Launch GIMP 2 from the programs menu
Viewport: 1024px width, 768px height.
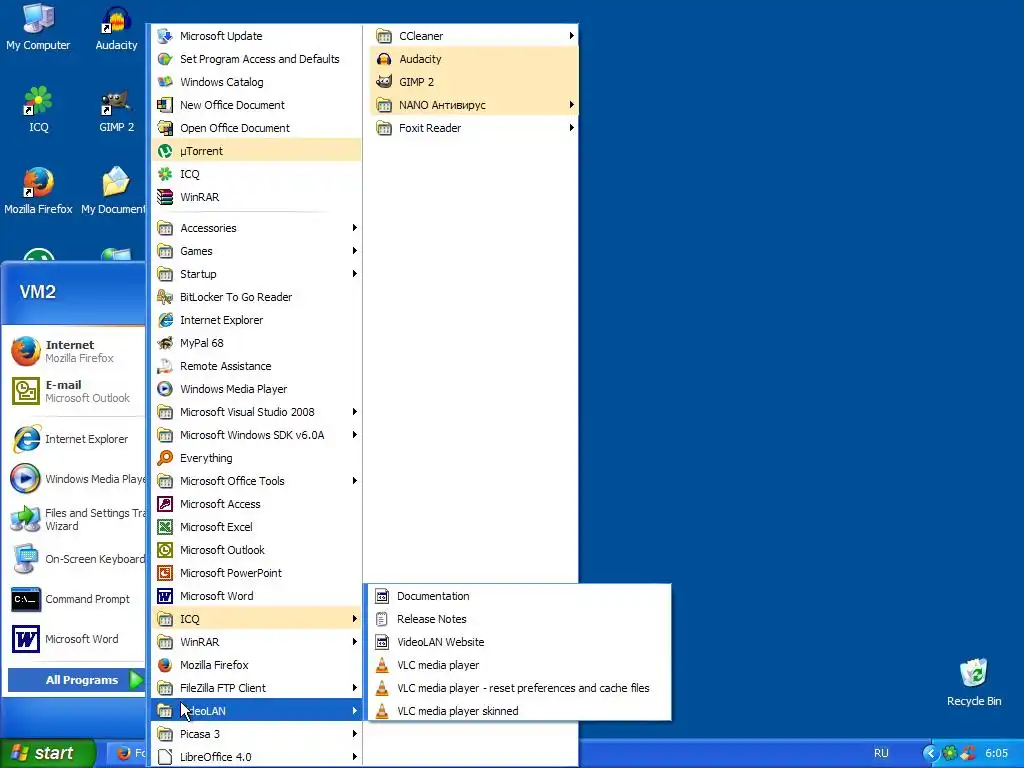click(x=473, y=82)
